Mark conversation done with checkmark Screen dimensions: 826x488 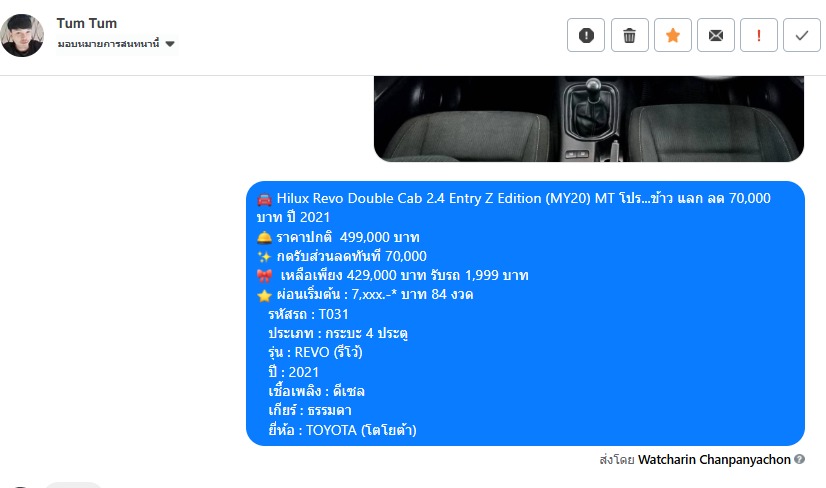[802, 35]
